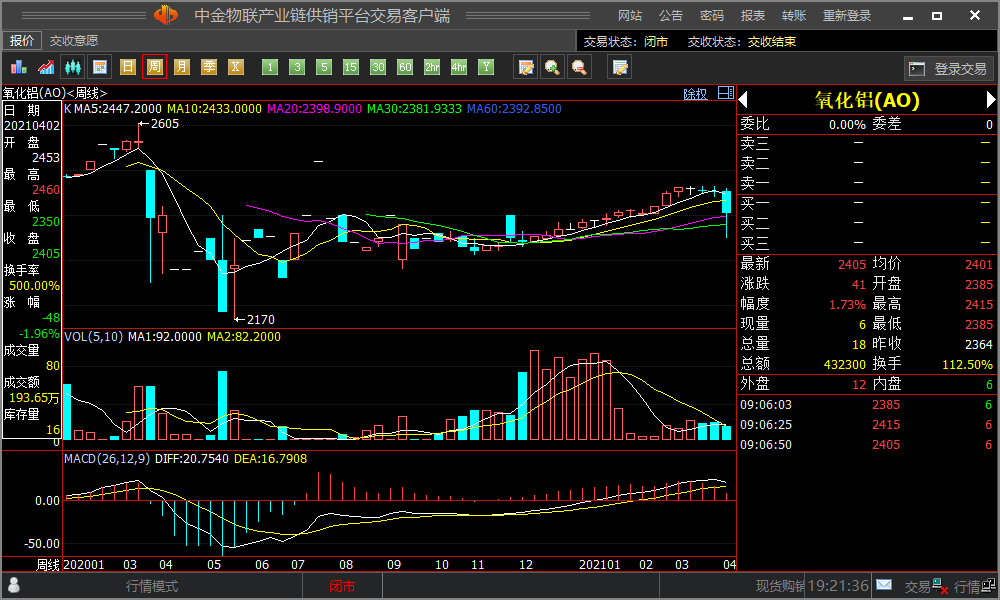
Task: Open the bar-chart quote list icon
Action: coord(18,67)
